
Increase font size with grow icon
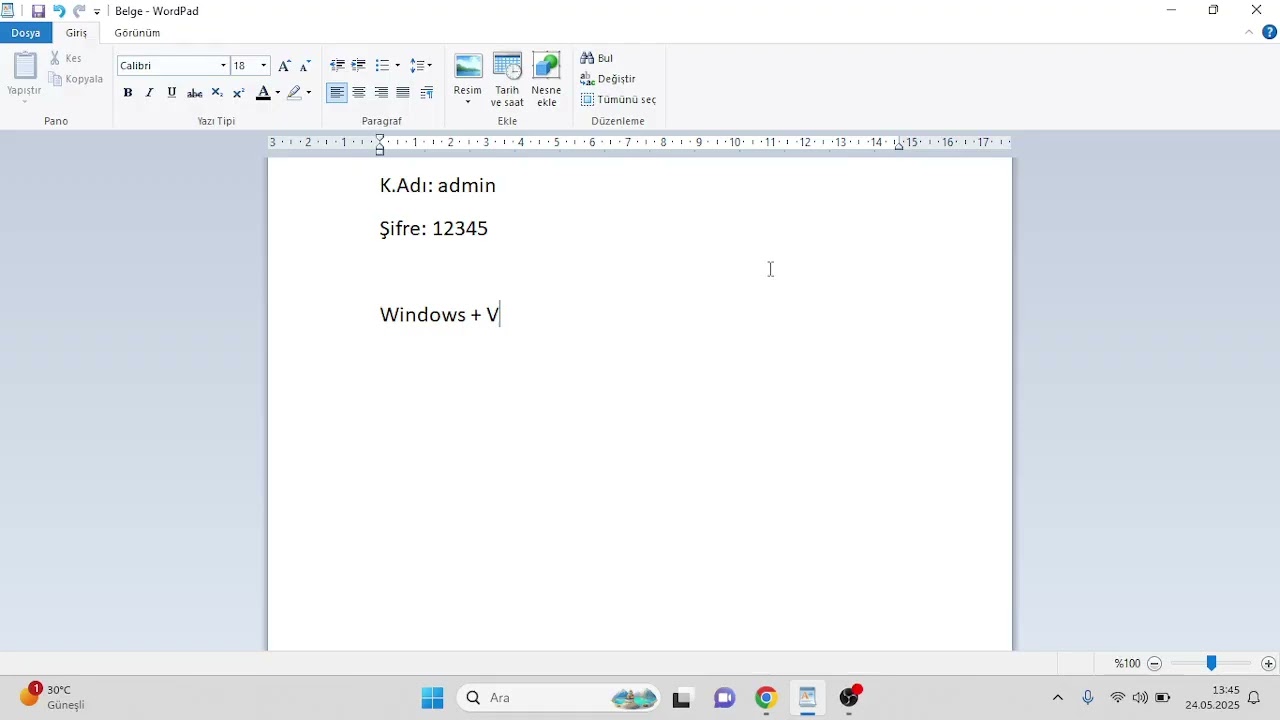[284, 66]
